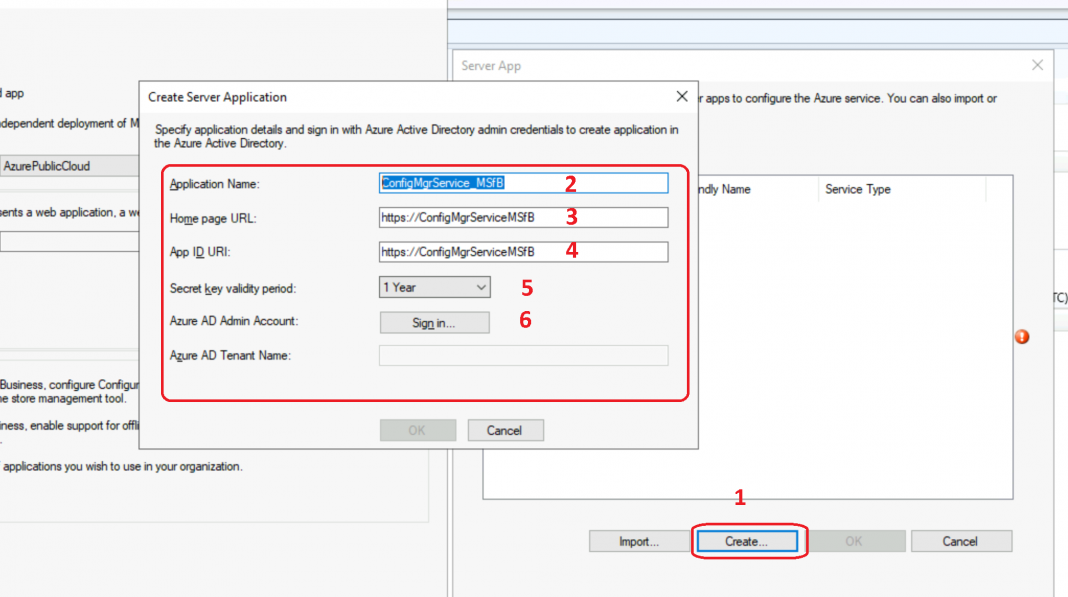Viewport: 1068px width, 597px height.
Task: Click the Import button
Action: pyautogui.click(x=639, y=541)
